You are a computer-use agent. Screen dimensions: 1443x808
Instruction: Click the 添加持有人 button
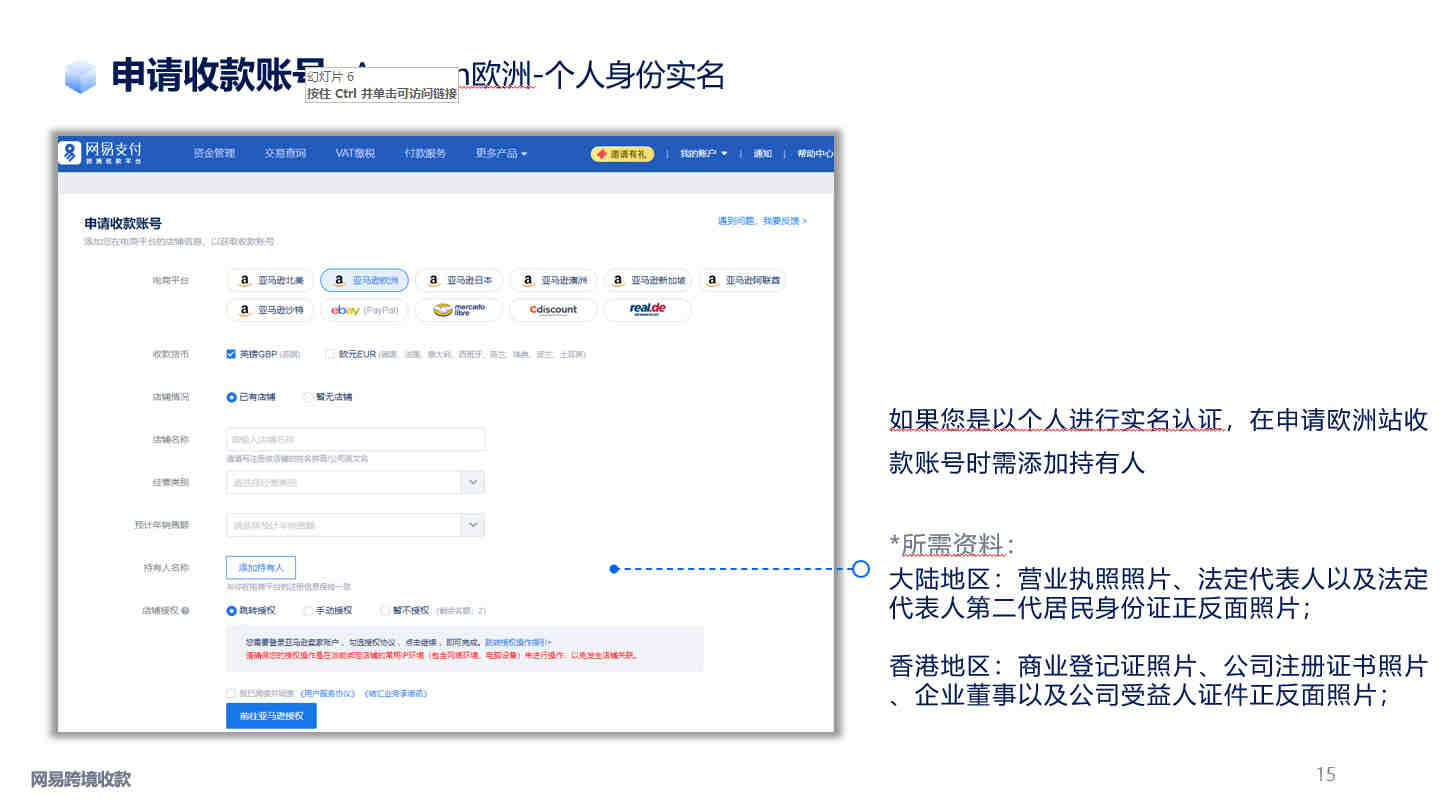(x=261, y=567)
